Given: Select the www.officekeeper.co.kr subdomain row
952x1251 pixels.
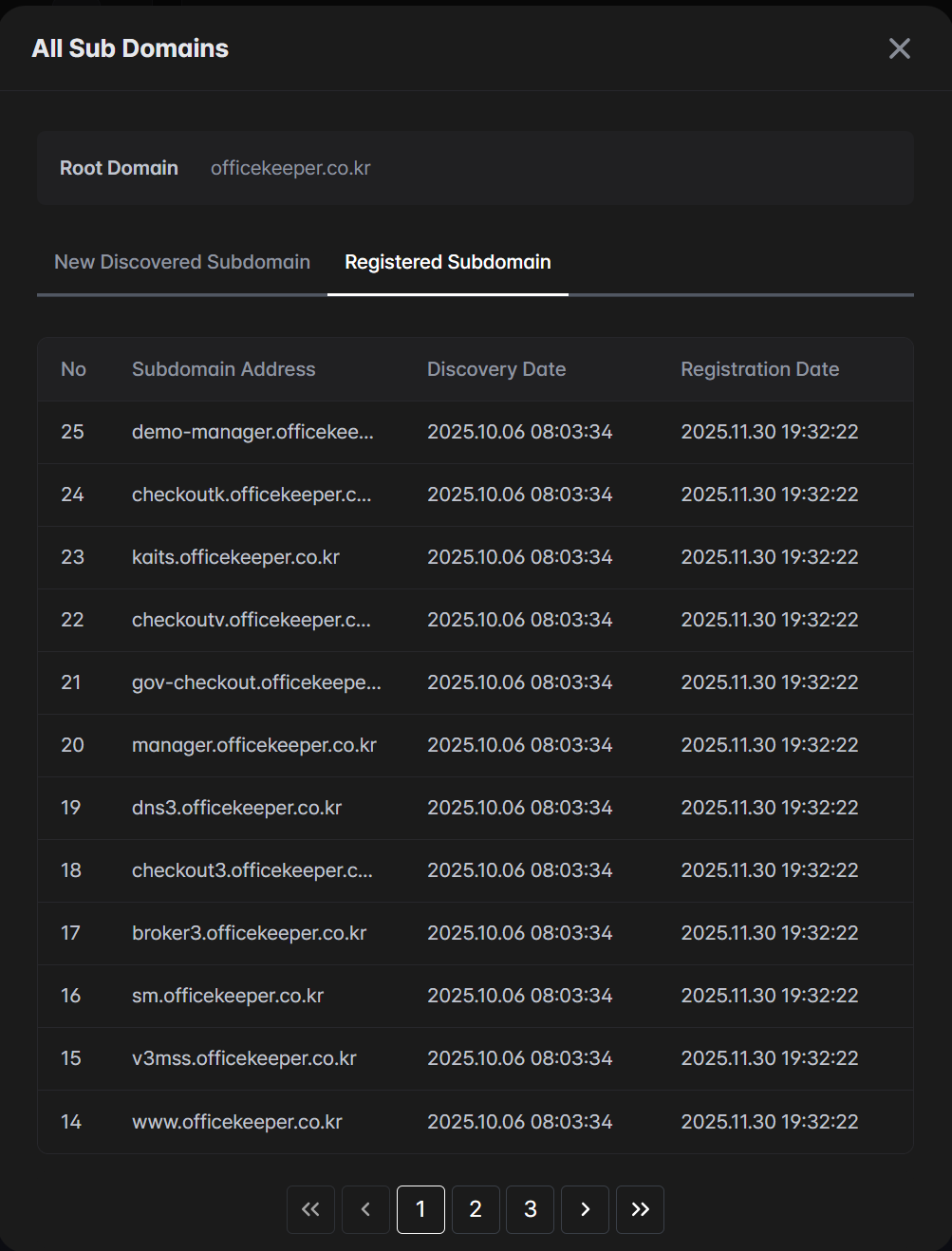Looking at the screenshot, I should coord(236,1122).
